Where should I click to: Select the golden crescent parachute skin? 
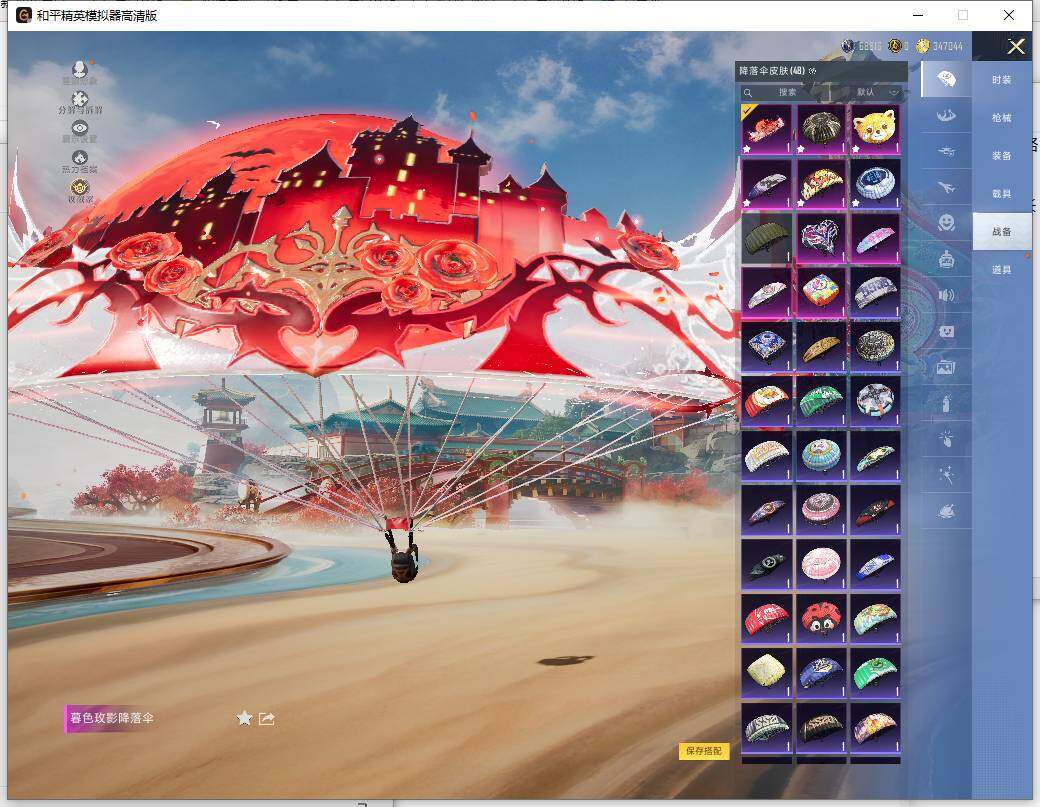(x=820, y=346)
